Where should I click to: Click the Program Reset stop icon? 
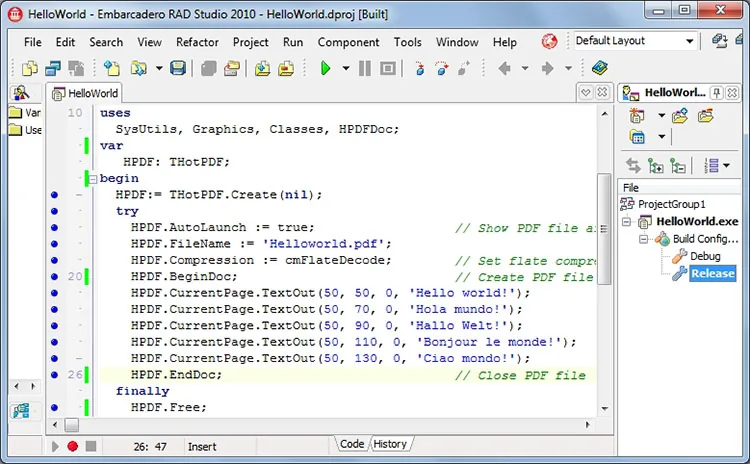point(388,68)
